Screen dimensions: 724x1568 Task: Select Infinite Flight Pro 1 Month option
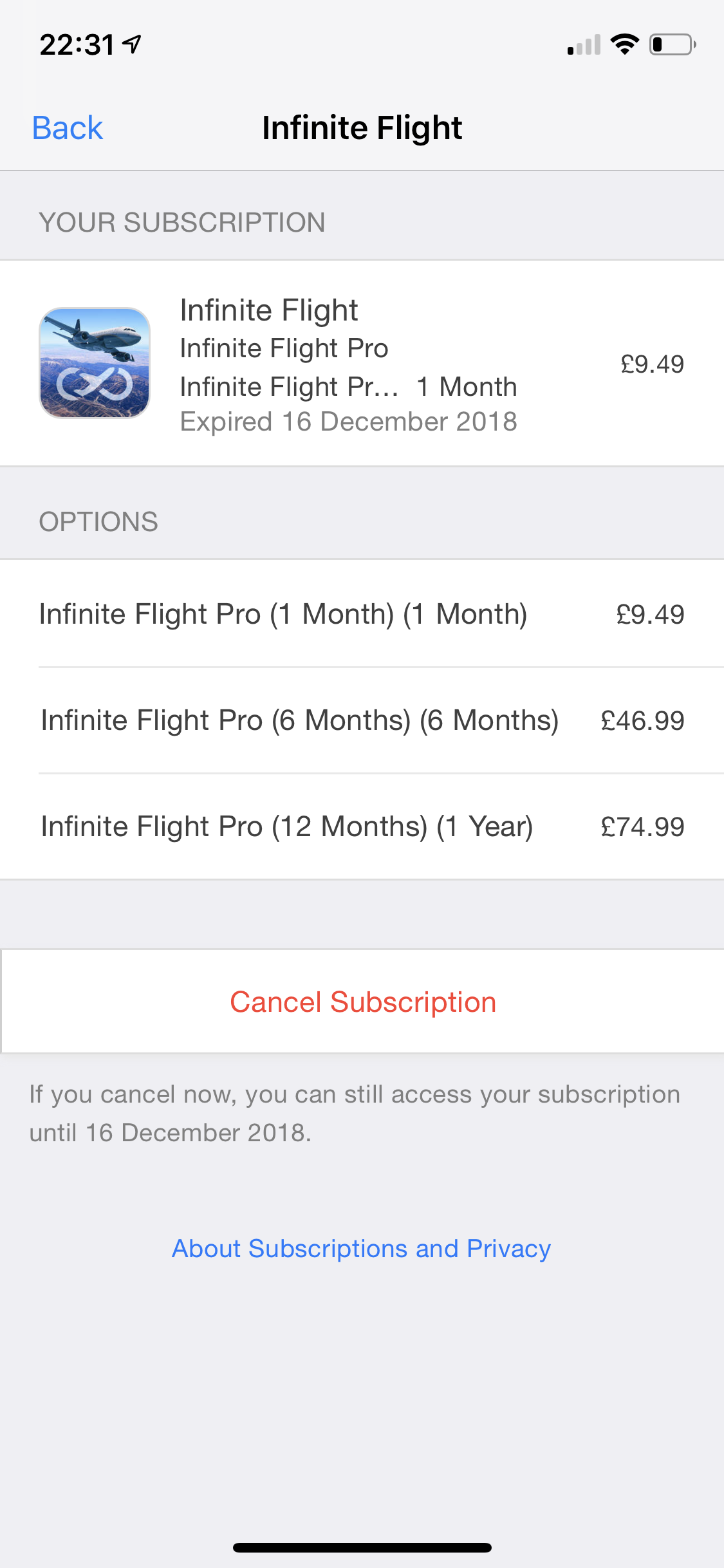[x=283, y=614]
